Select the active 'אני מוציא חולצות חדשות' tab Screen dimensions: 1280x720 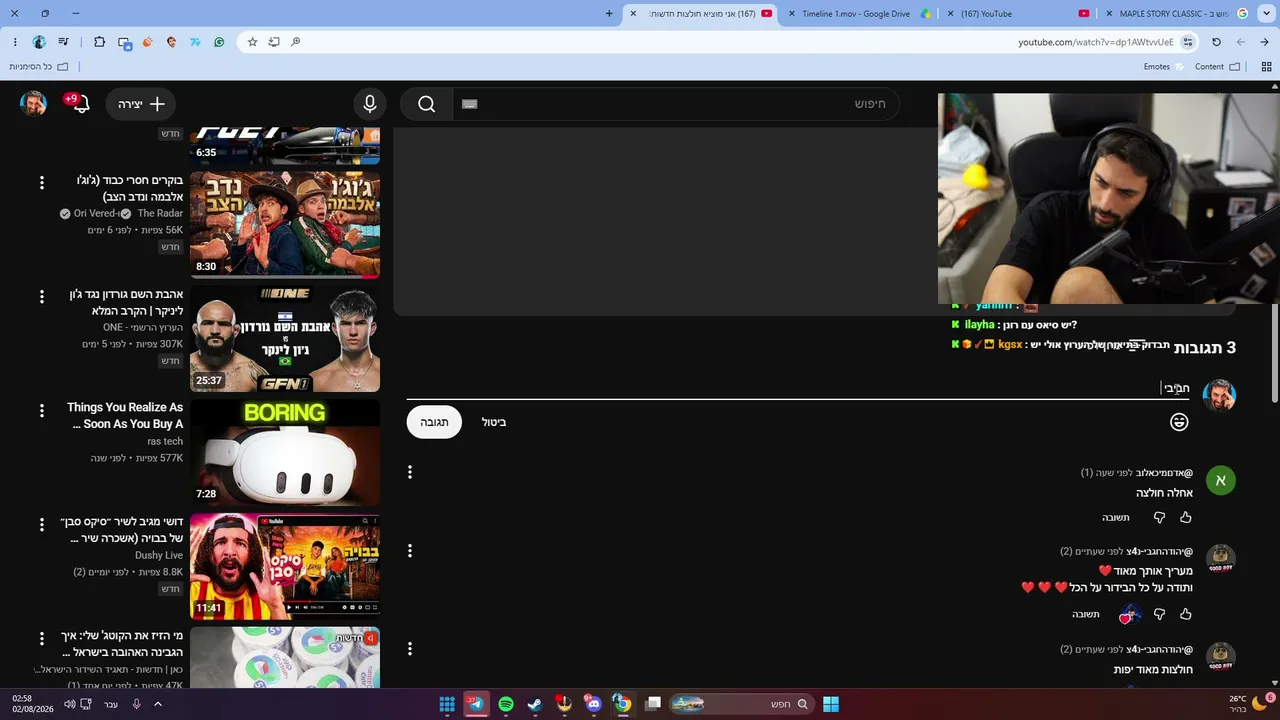[x=700, y=14]
